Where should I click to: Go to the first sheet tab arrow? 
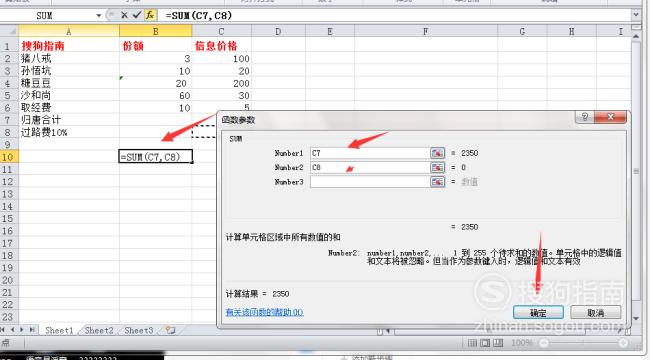[x=3, y=330]
